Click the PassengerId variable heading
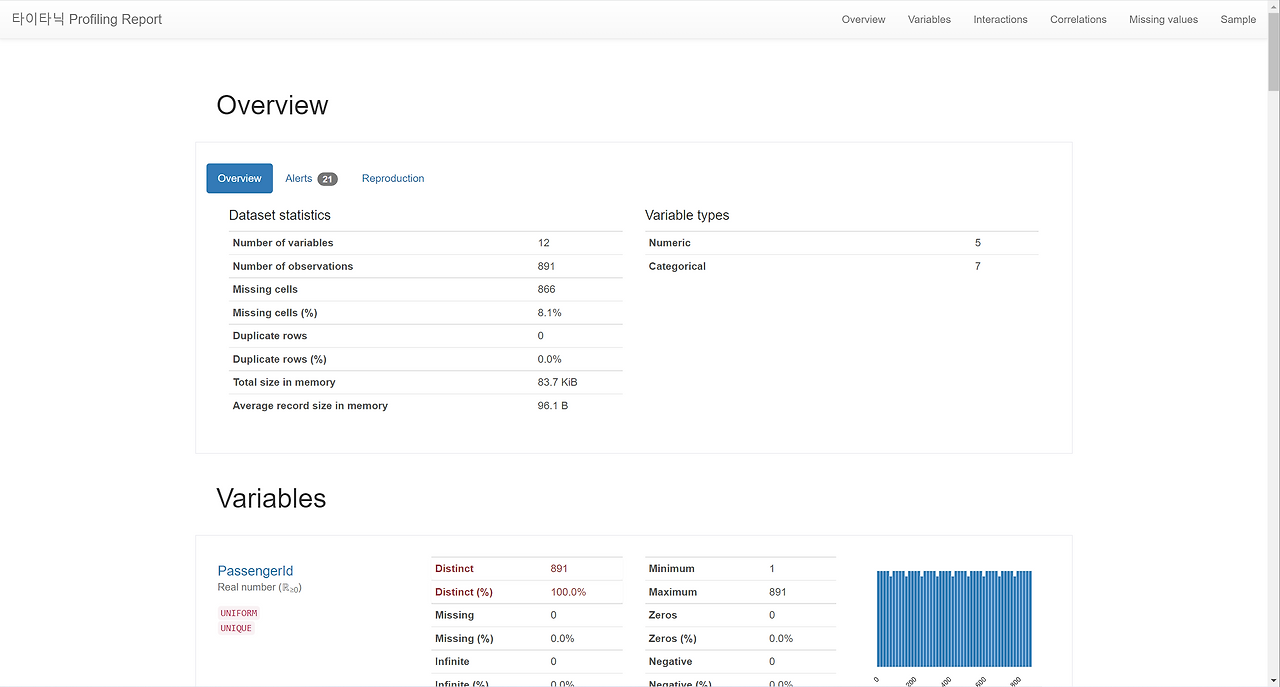 pyautogui.click(x=255, y=570)
